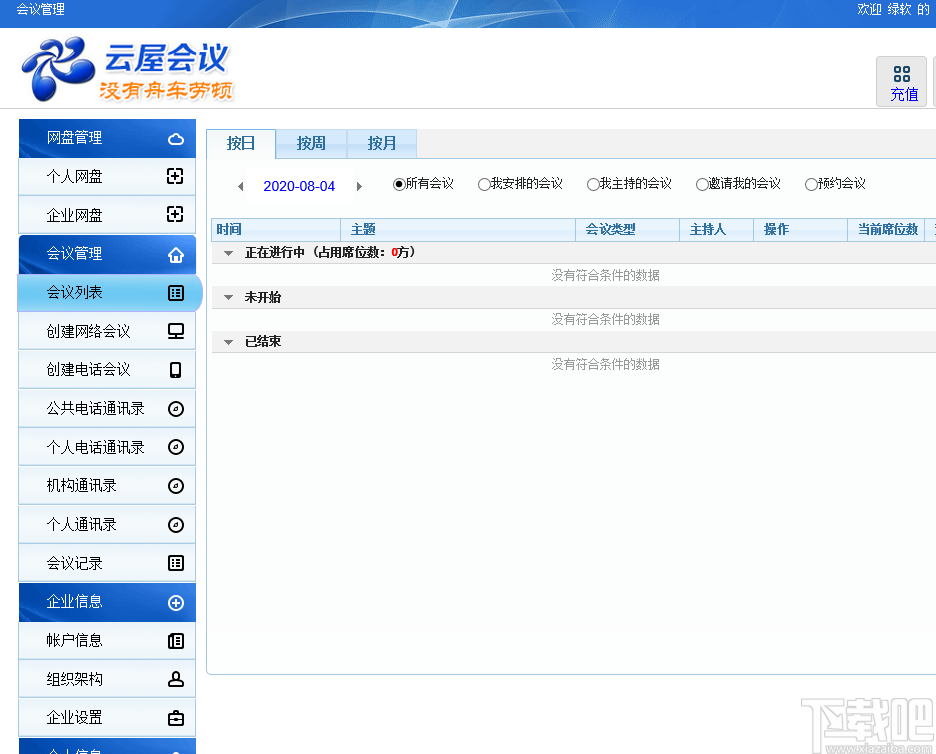Select the 所有会议 radio button

click(x=400, y=184)
